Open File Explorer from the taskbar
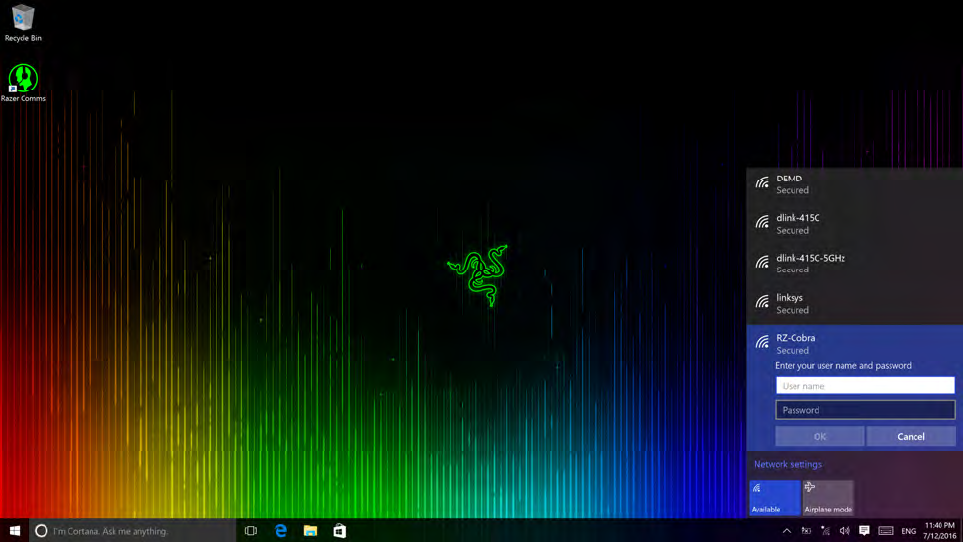Viewport: 963px width, 542px height. click(x=310, y=530)
